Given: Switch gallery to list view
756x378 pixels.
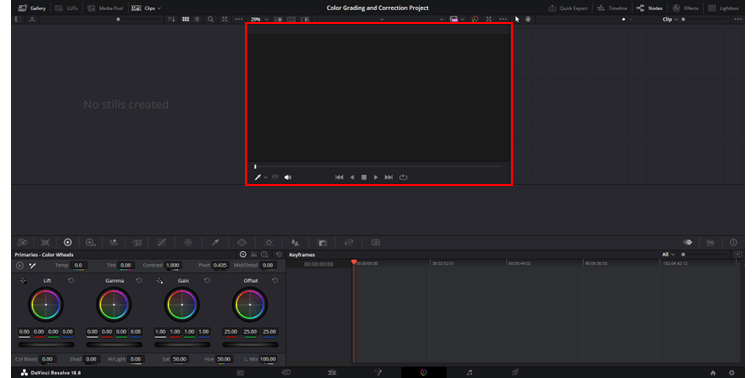Looking at the screenshot, I should pos(197,19).
